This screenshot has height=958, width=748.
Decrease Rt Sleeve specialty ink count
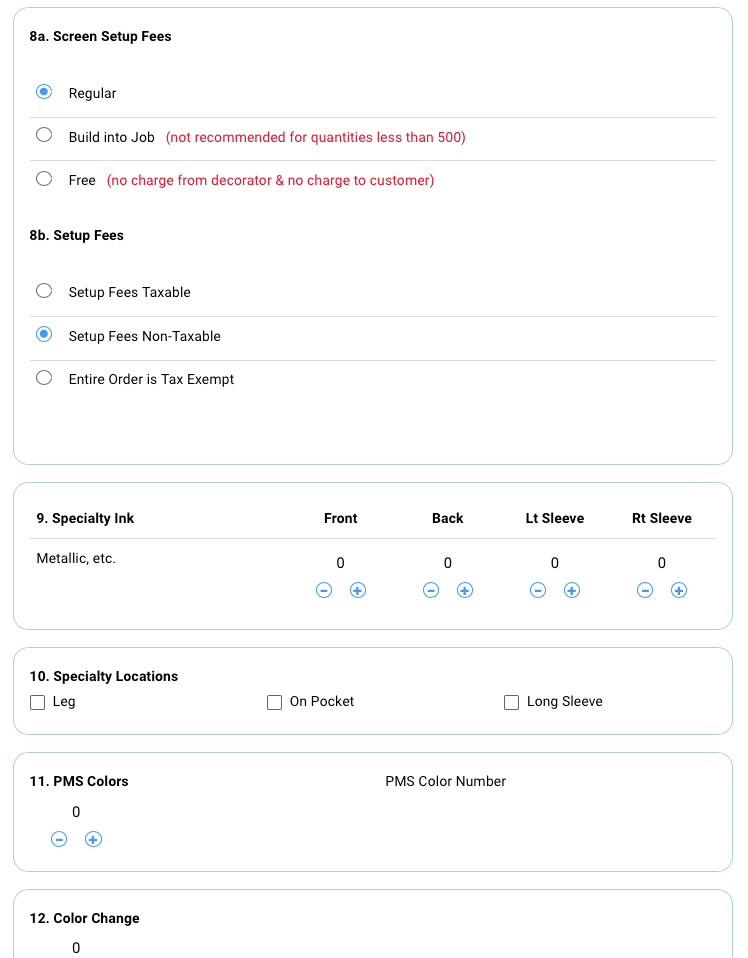(x=645, y=590)
